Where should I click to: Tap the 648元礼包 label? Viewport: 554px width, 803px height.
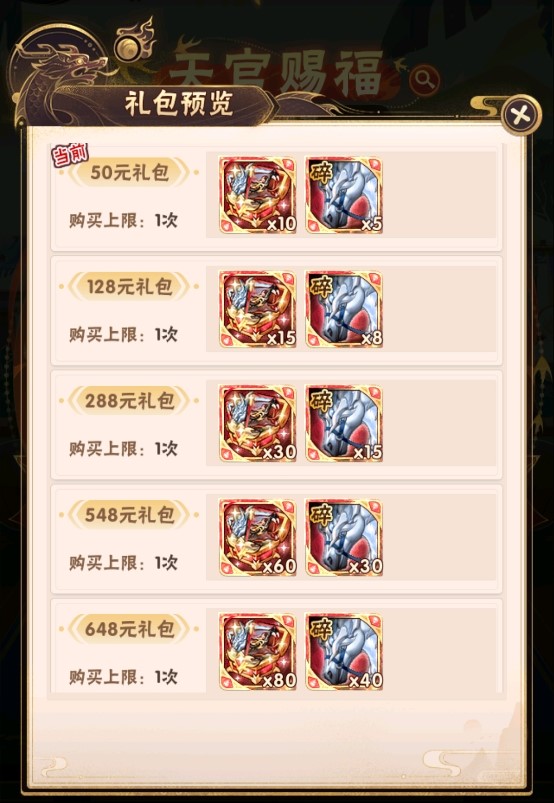pos(129,629)
